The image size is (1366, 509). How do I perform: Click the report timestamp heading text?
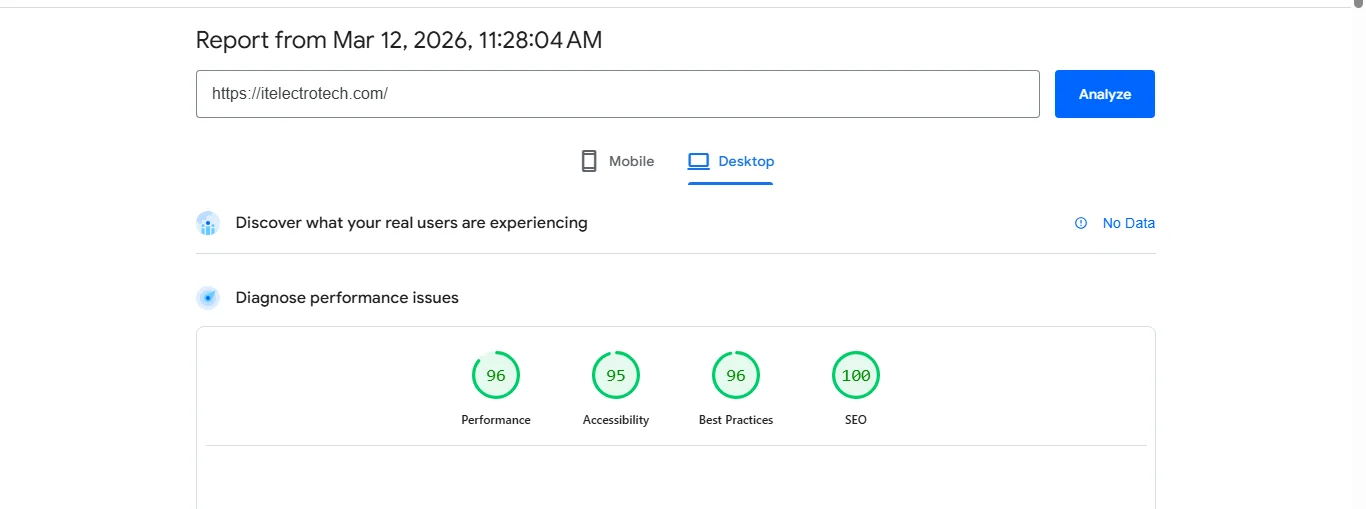(x=399, y=40)
